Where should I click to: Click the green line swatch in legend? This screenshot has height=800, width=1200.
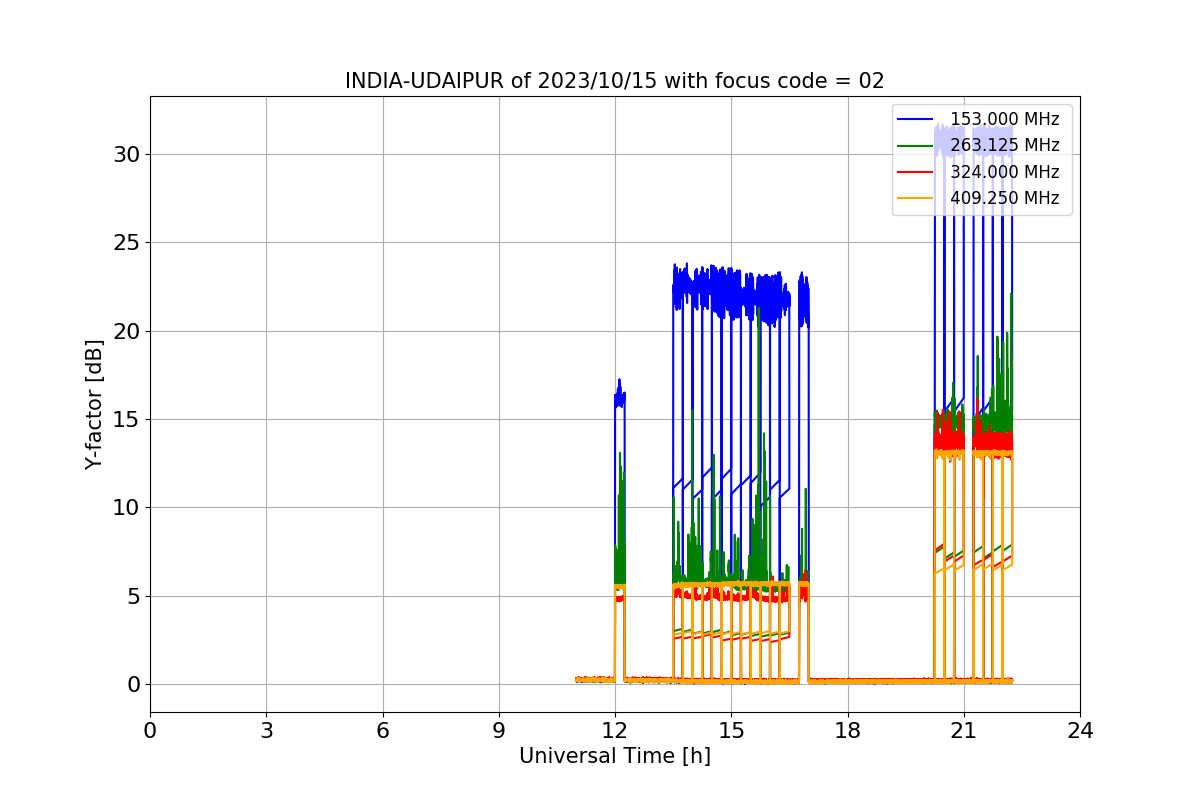pos(915,146)
